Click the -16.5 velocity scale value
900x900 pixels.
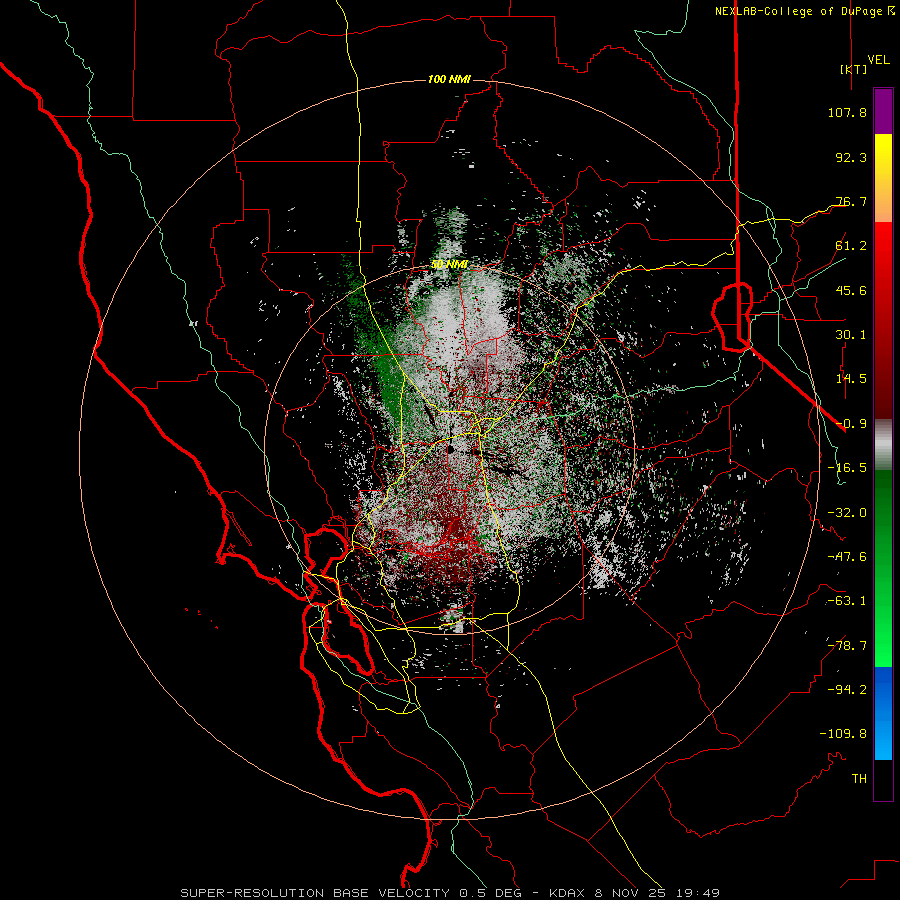[x=847, y=468]
